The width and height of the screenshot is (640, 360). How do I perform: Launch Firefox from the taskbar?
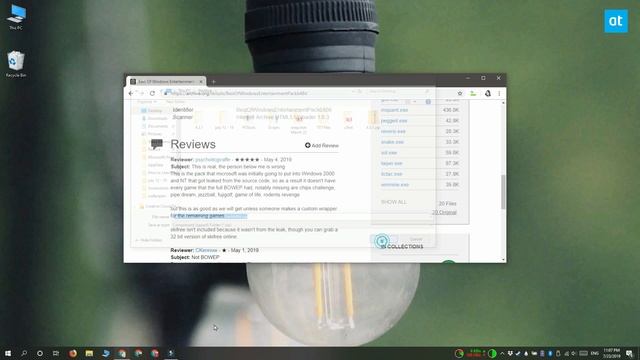(x=73, y=353)
